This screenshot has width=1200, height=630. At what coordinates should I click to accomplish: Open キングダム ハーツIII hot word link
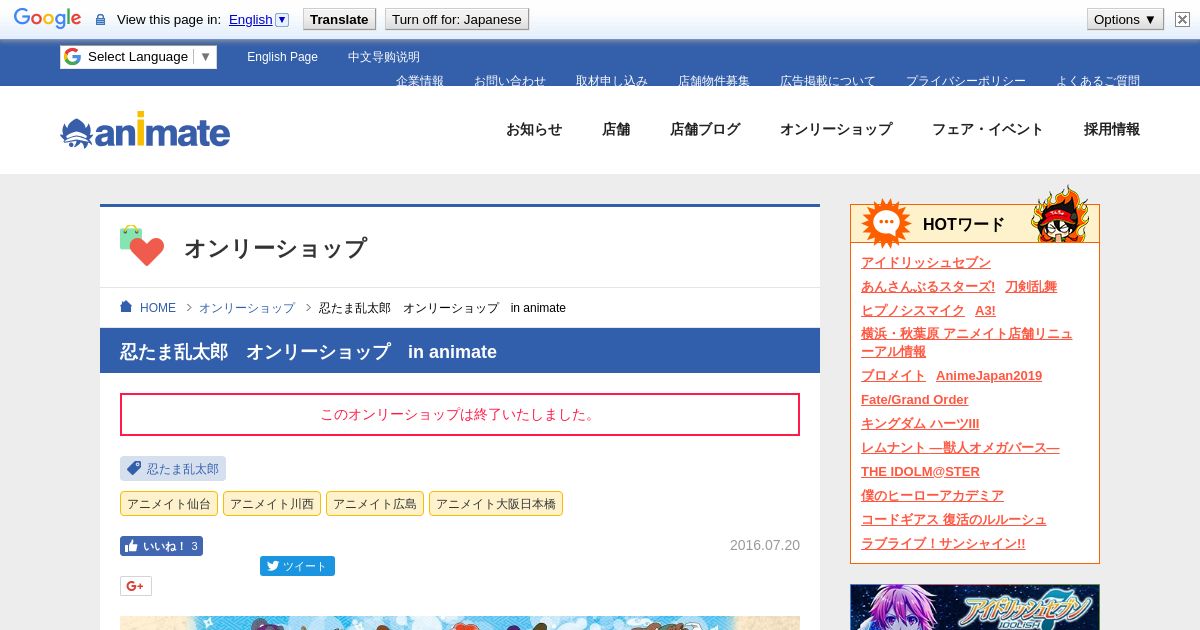click(920, 423)
